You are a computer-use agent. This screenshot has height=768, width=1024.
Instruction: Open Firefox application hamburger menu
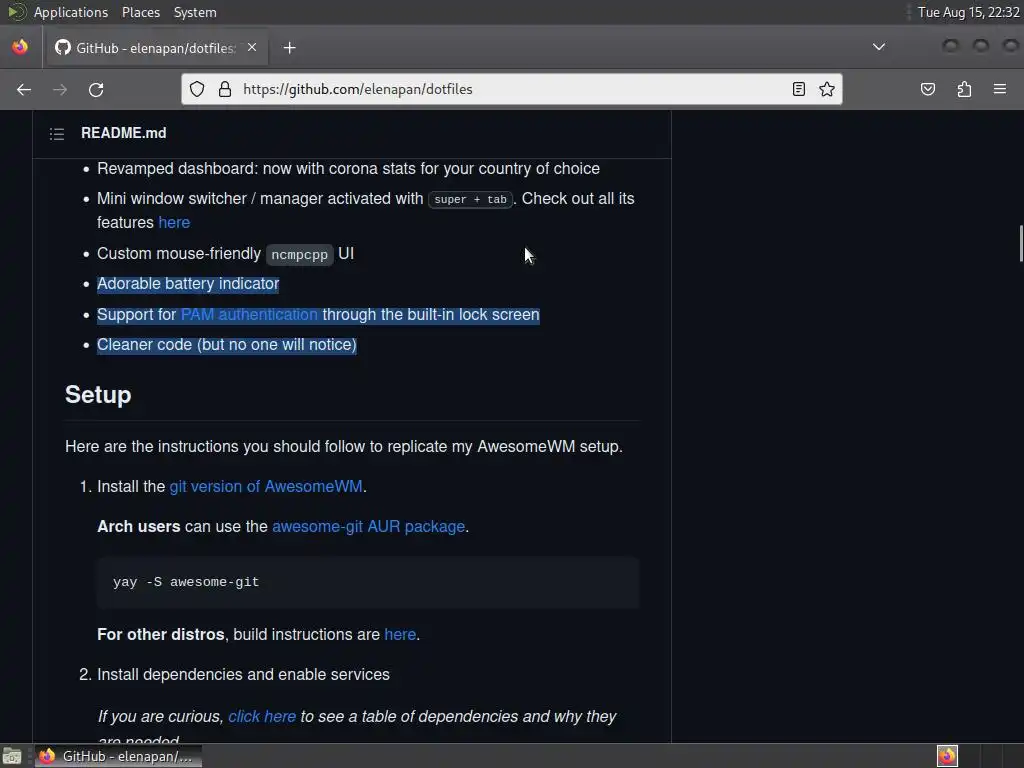pyautogui.click(x=1000, y=89)
